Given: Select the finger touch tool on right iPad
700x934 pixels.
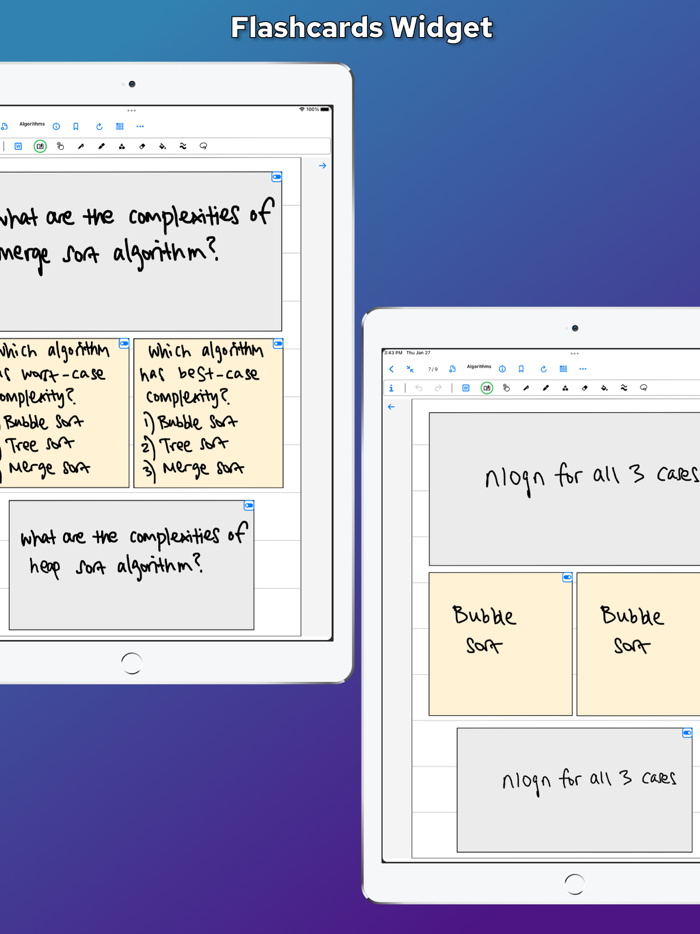Looking at the screenshot, I should pos(506,388).
